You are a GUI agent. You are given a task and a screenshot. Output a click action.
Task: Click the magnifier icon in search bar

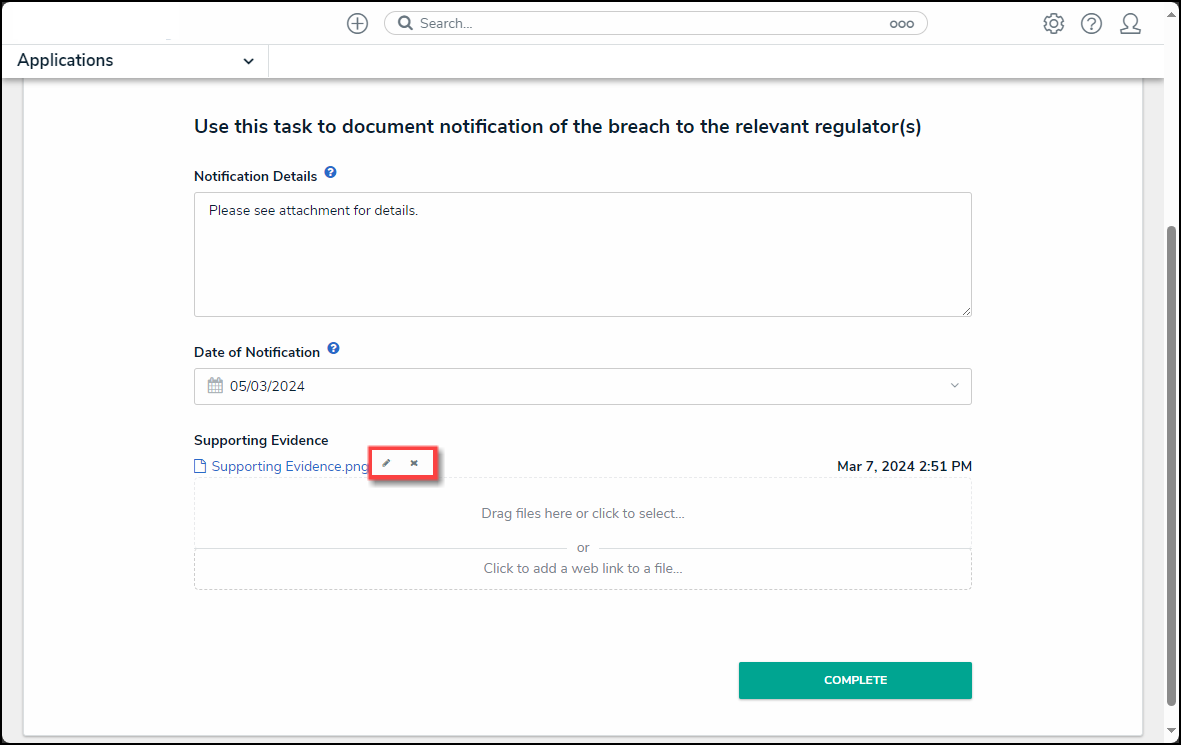(x=405, y=23)
